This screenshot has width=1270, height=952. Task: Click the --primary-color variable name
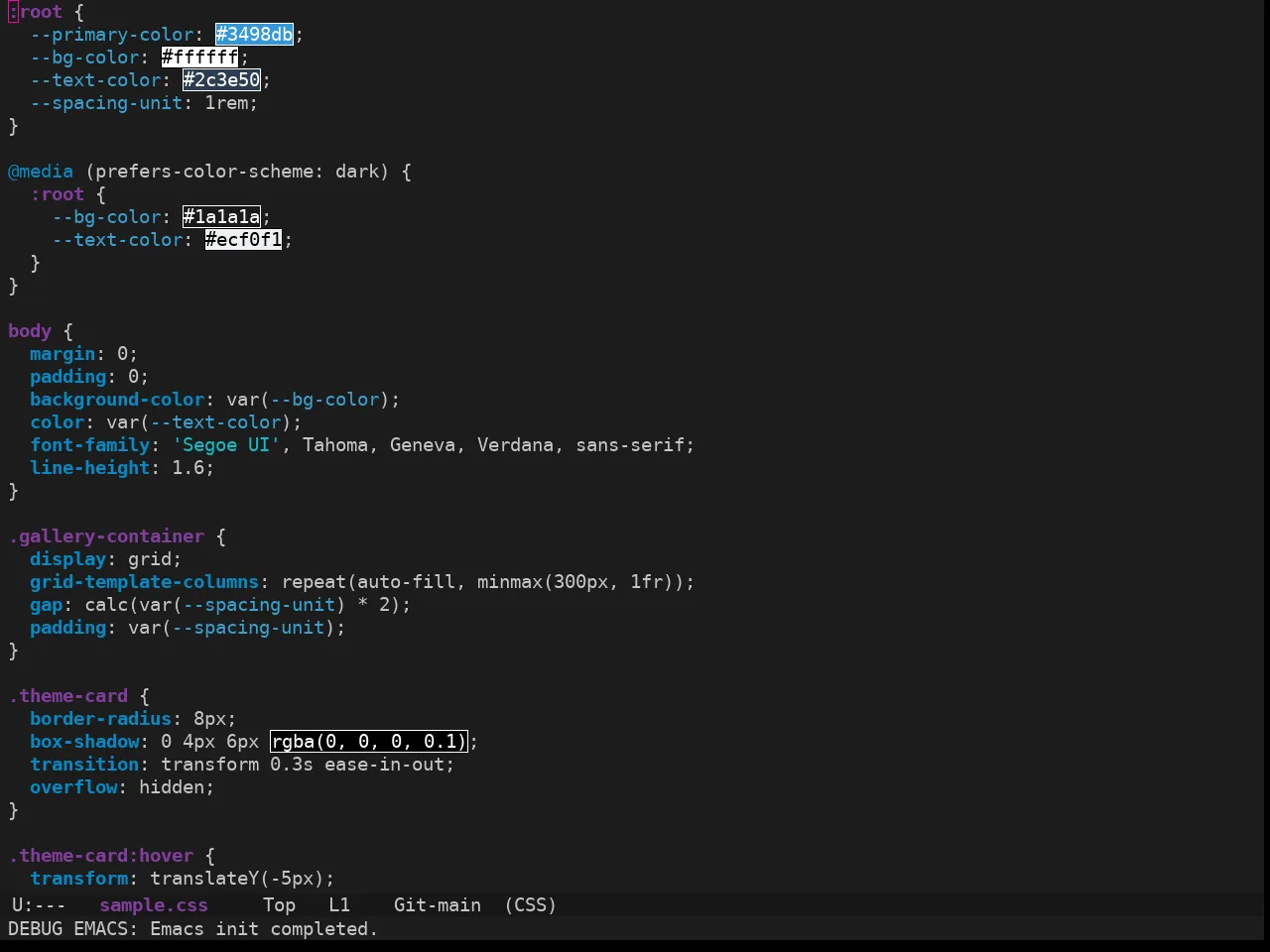(111, 35)
